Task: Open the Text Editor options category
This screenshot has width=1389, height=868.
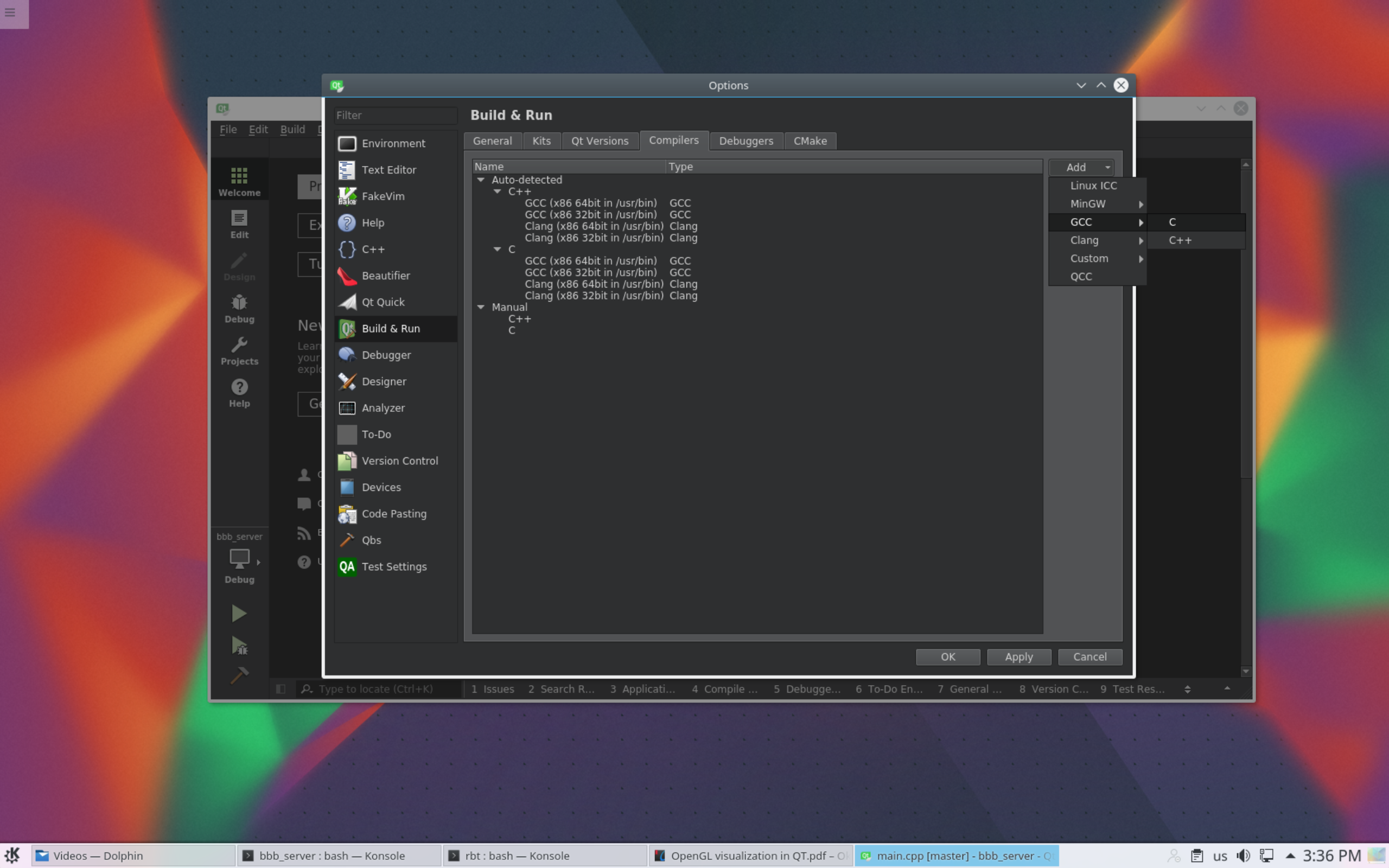Action: (396, 170)
